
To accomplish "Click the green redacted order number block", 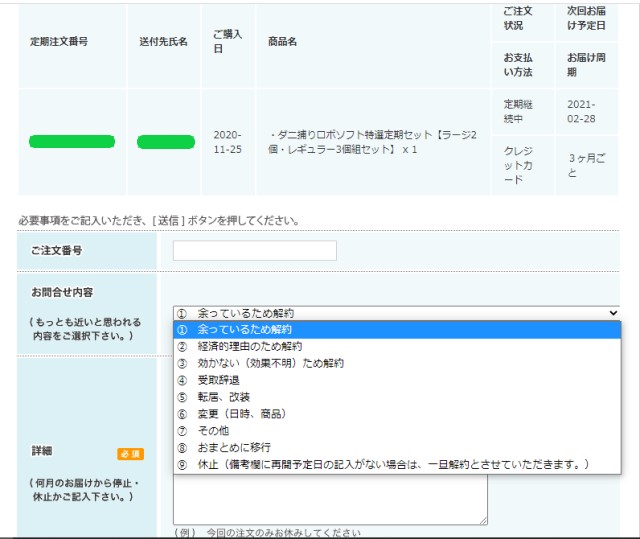I will [72, 141].
